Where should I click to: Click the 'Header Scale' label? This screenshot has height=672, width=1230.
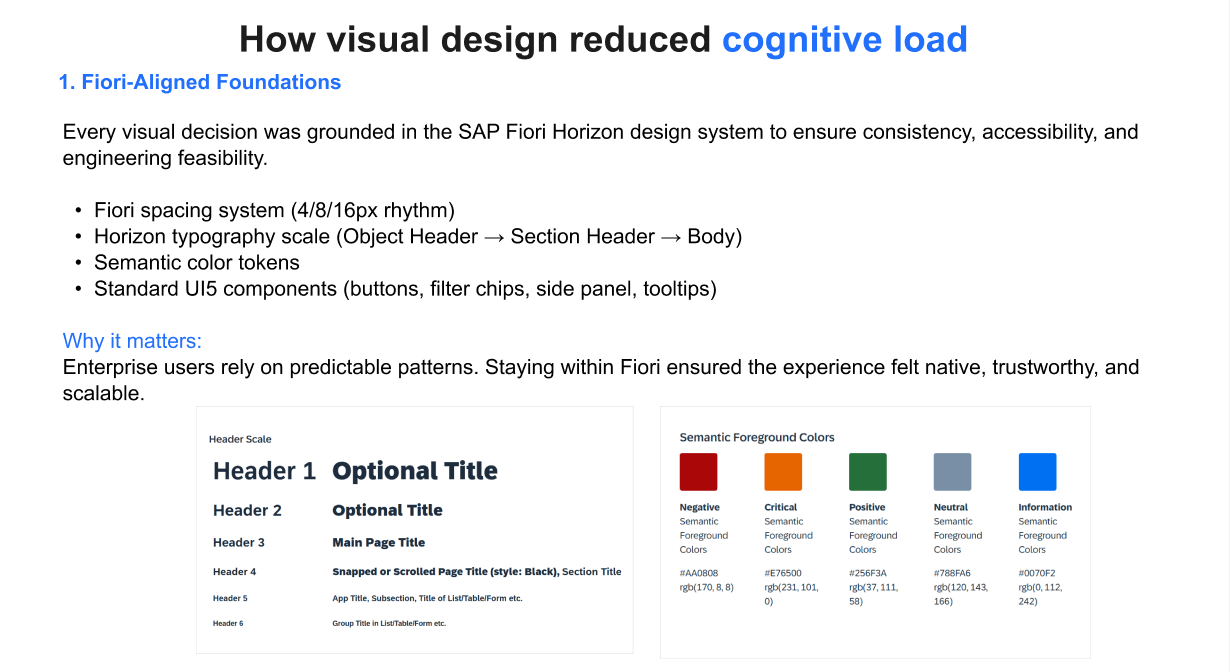[240, 439]
